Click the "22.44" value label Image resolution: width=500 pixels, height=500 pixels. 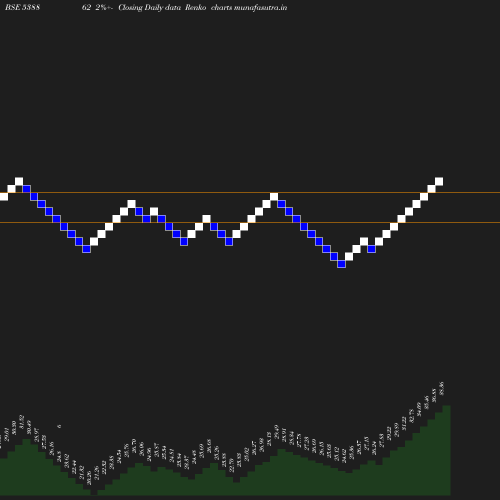[x=74, y=467]
